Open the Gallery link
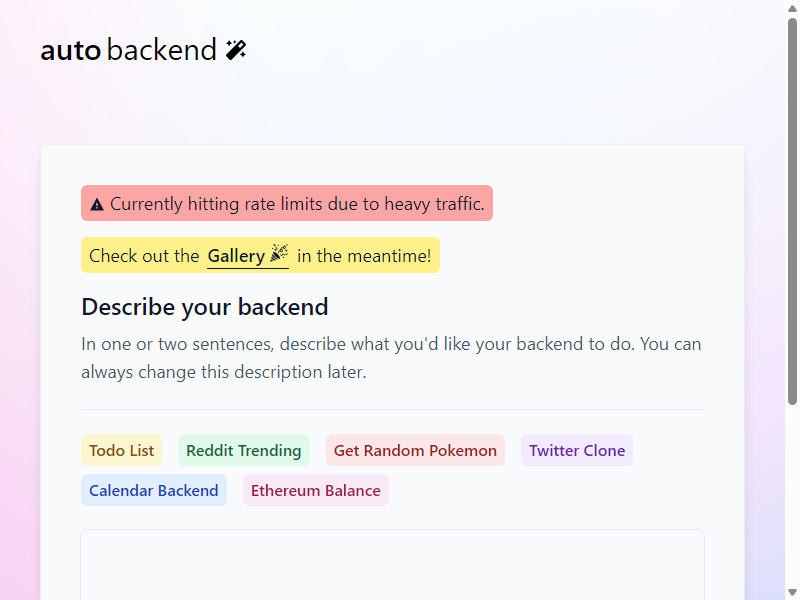This screenshot has width=800, height=600. pyautogui.click(x=248, y=256)
